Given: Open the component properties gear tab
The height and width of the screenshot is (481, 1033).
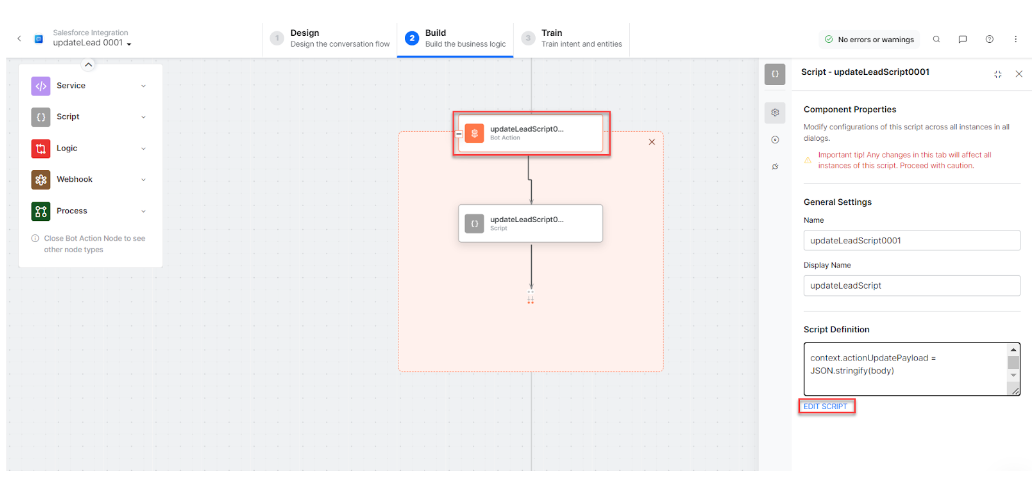Looking at the screenshot, I should click(x=775, y=113).
